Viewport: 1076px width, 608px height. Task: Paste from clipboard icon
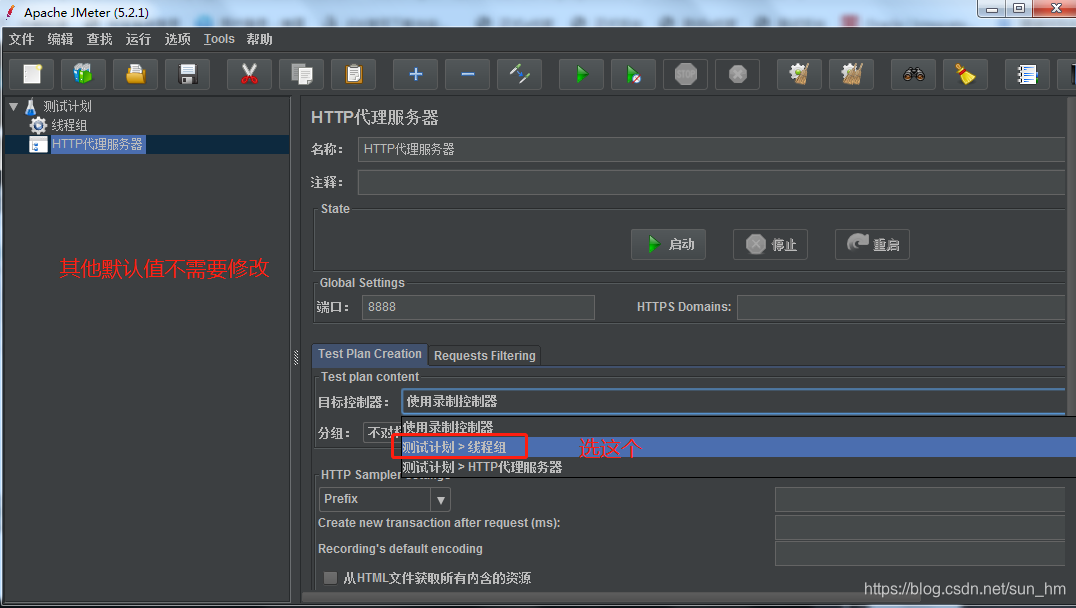(x=353, y=74)
